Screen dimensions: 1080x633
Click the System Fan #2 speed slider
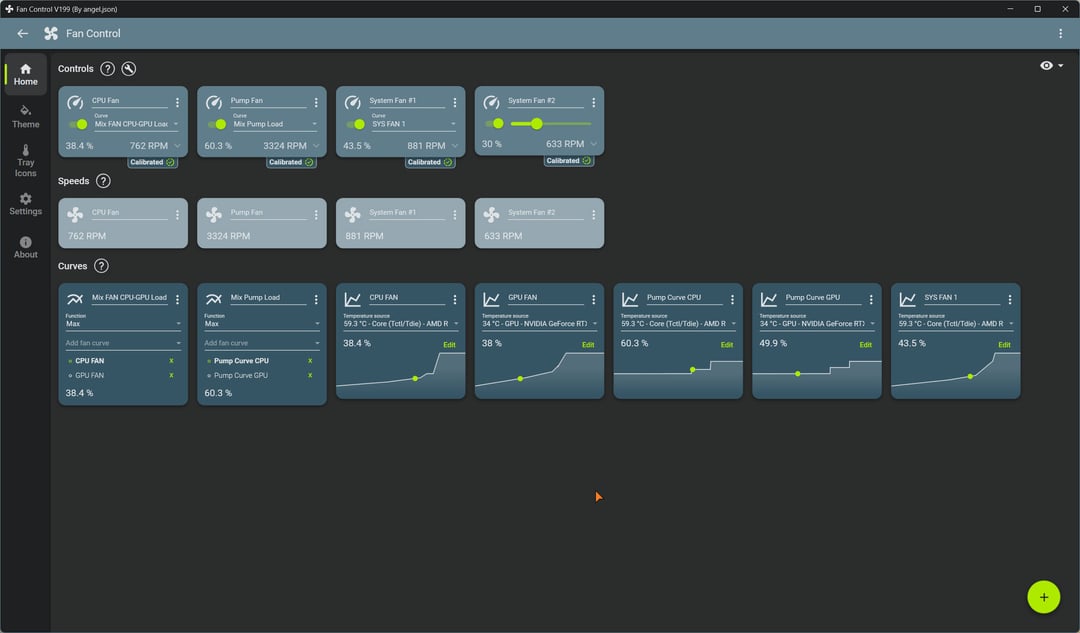551,123
